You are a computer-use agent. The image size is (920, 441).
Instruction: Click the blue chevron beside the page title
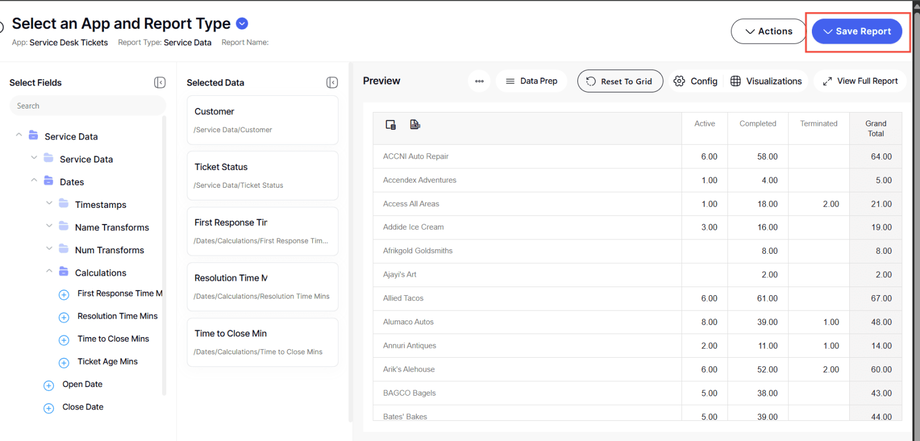point(242,23)
